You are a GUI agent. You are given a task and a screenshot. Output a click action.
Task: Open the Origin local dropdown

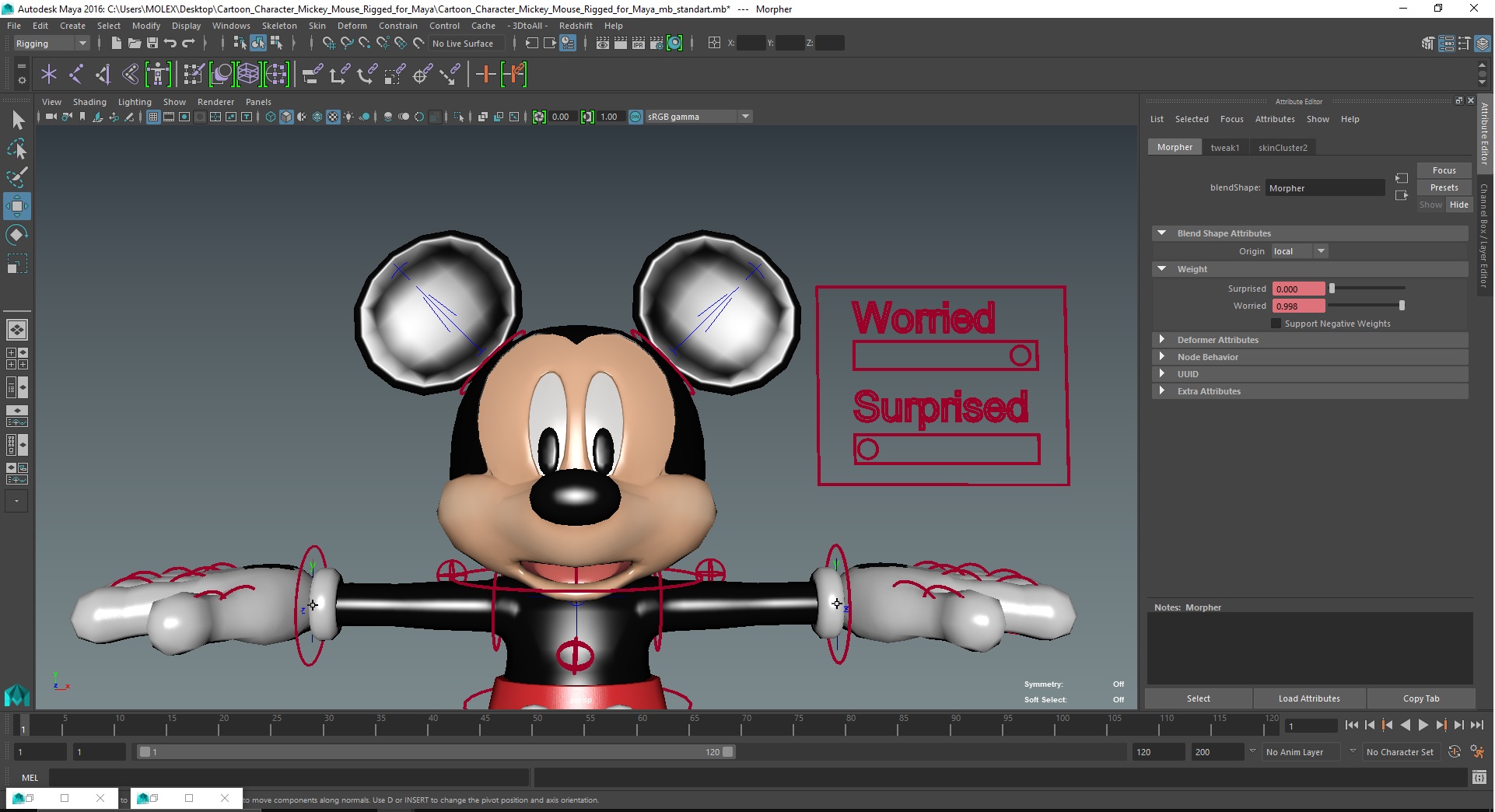coord(1300,251)
